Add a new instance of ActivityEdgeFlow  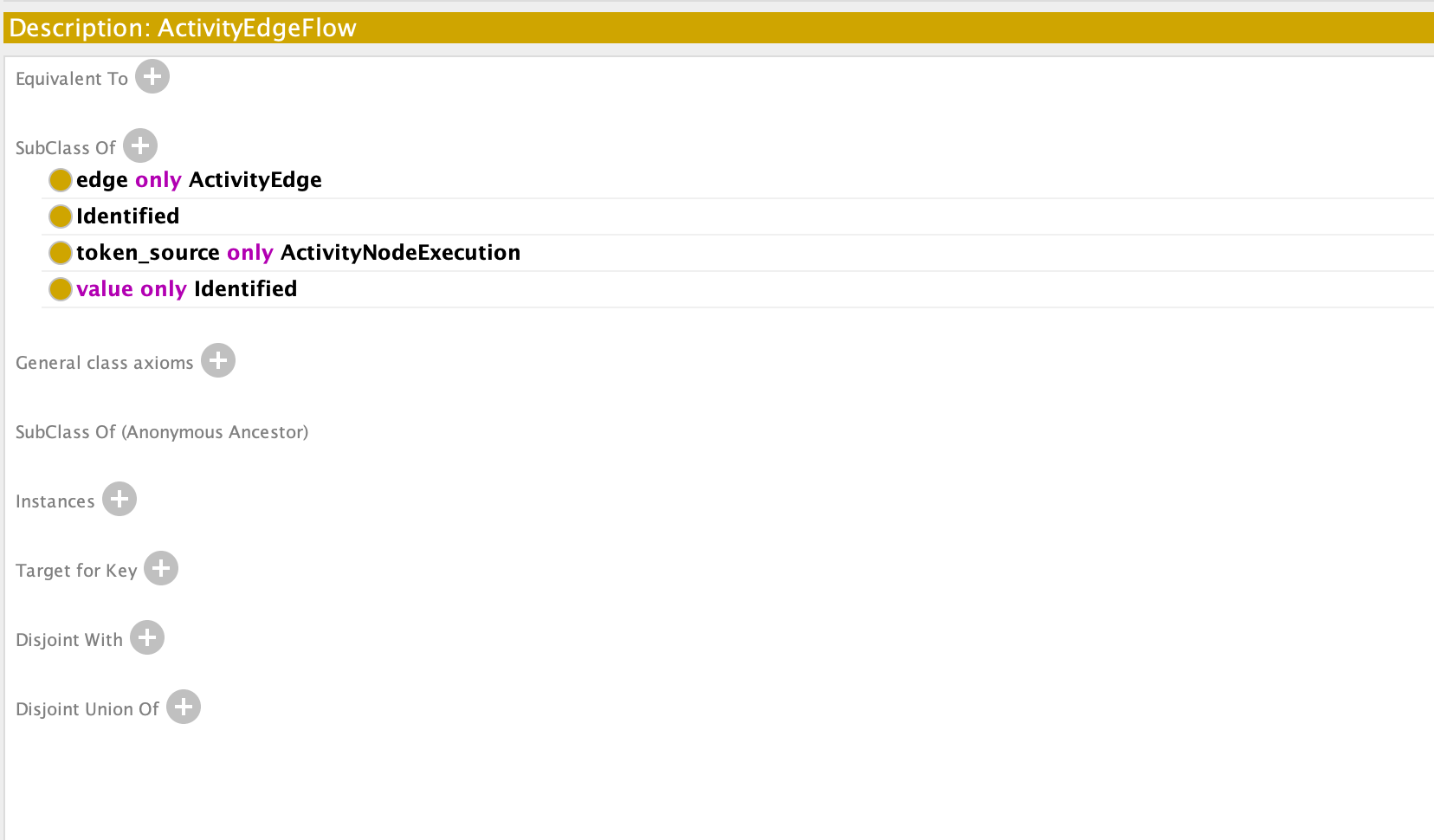click(119, 499)
